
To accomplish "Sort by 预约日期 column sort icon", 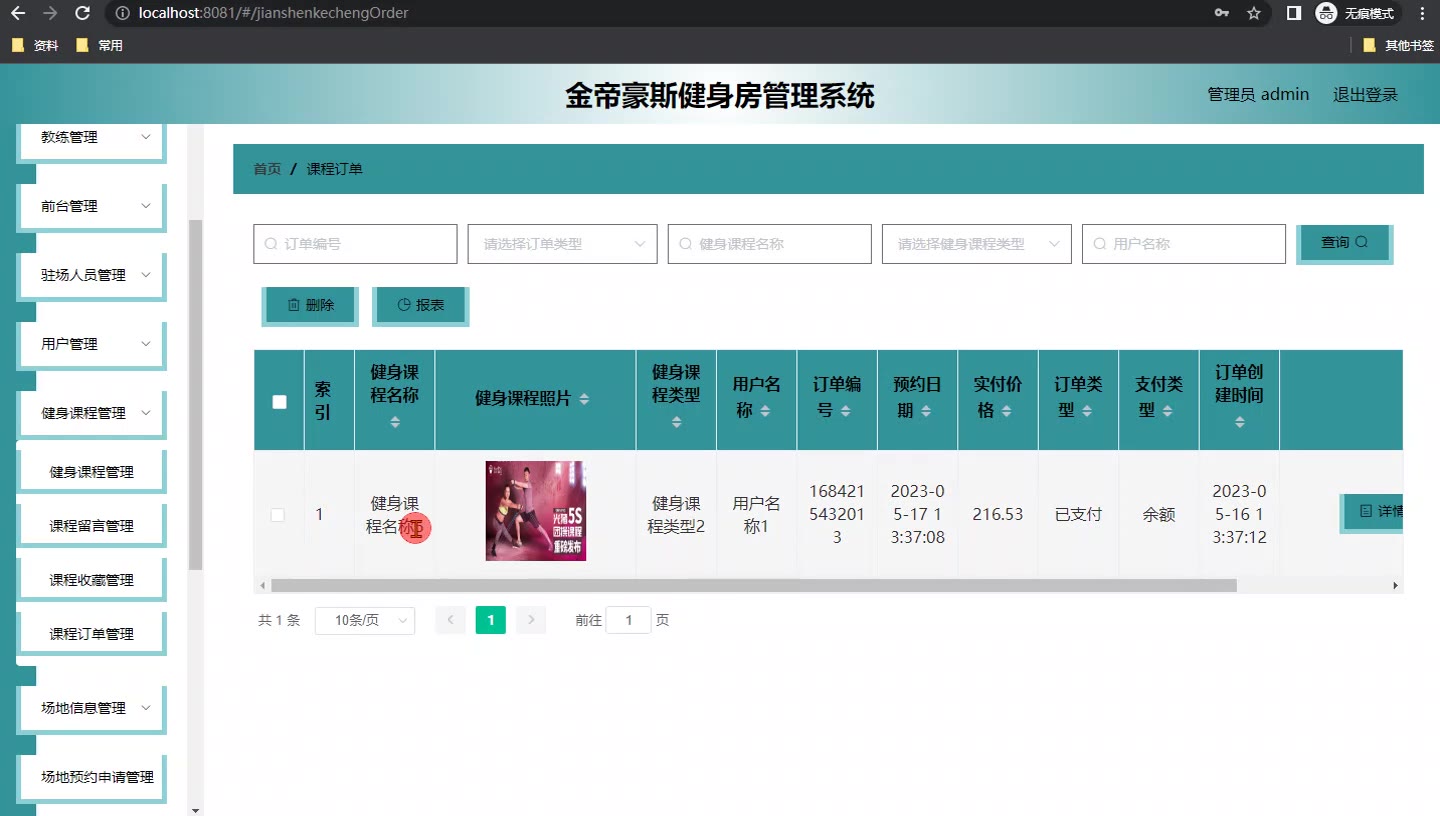I will [x=926, y=411].
